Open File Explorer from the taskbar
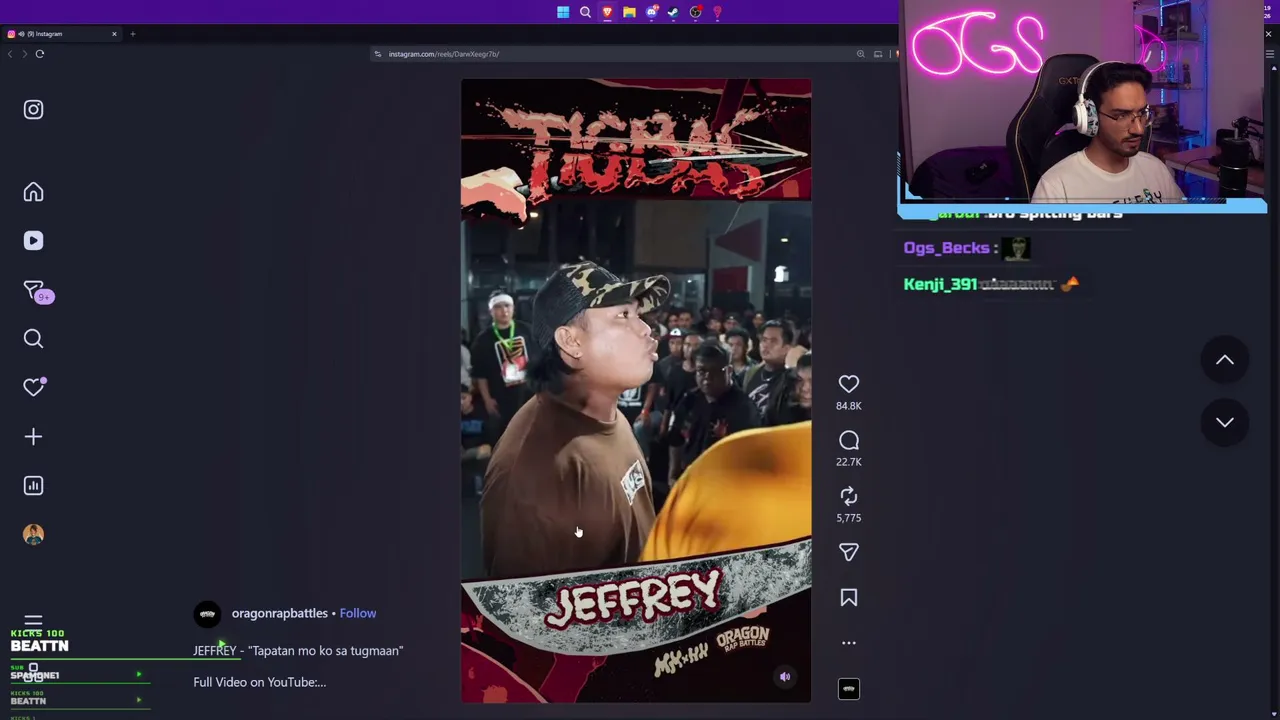Screen dimensions: 1280x720 tap(629, 12)
